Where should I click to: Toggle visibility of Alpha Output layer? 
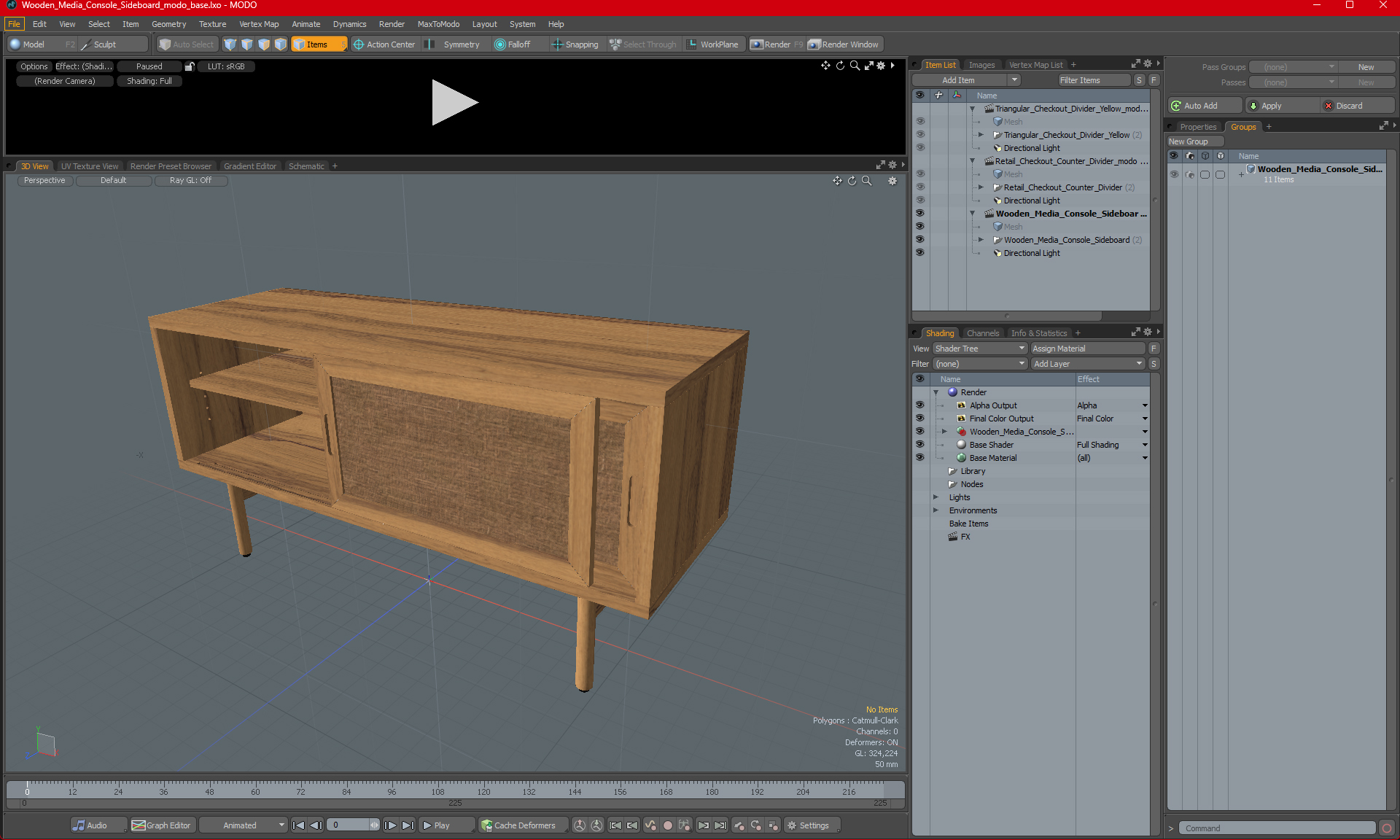[919, 405]
